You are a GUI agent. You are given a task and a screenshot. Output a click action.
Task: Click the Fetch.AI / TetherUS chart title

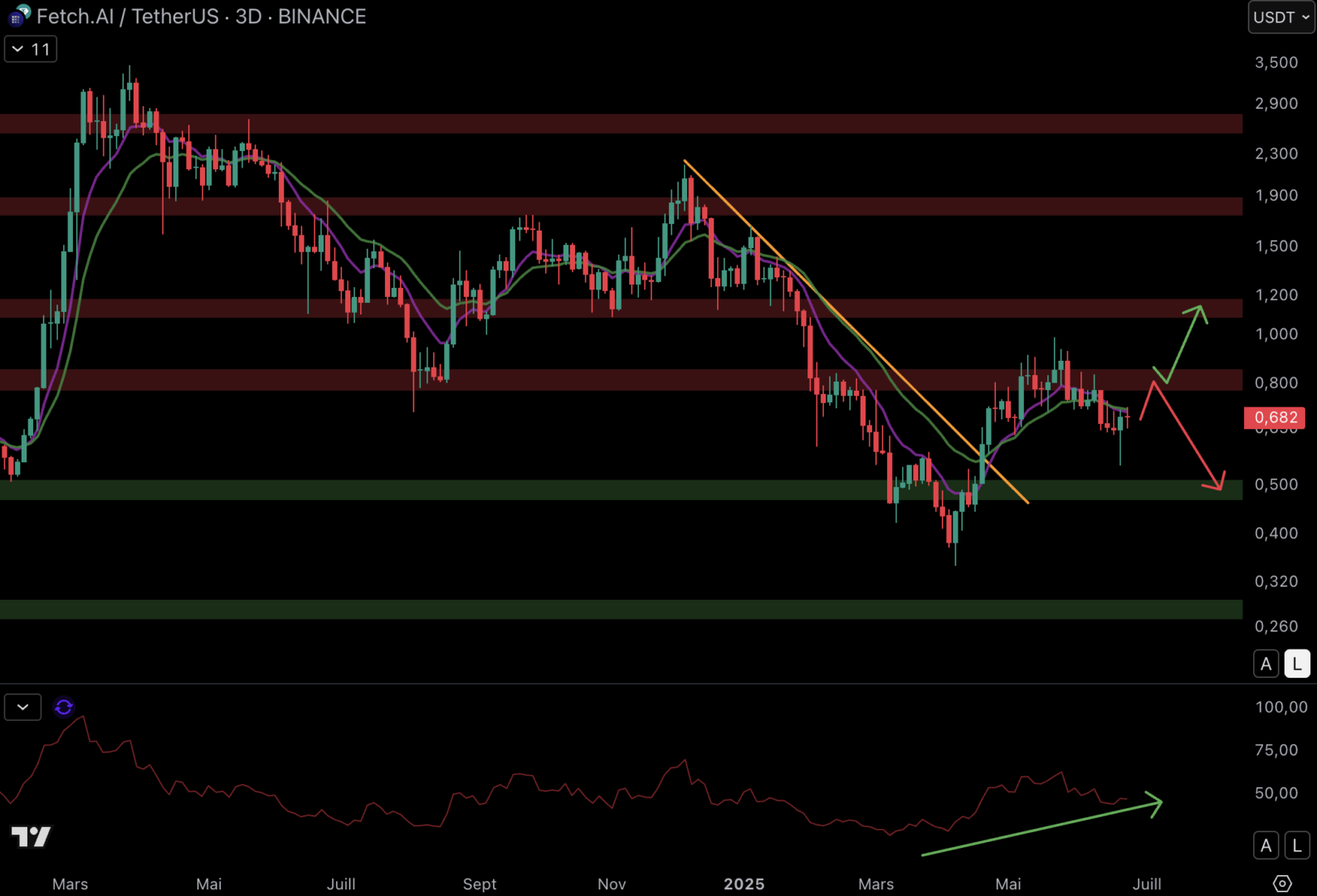point(201,17)
